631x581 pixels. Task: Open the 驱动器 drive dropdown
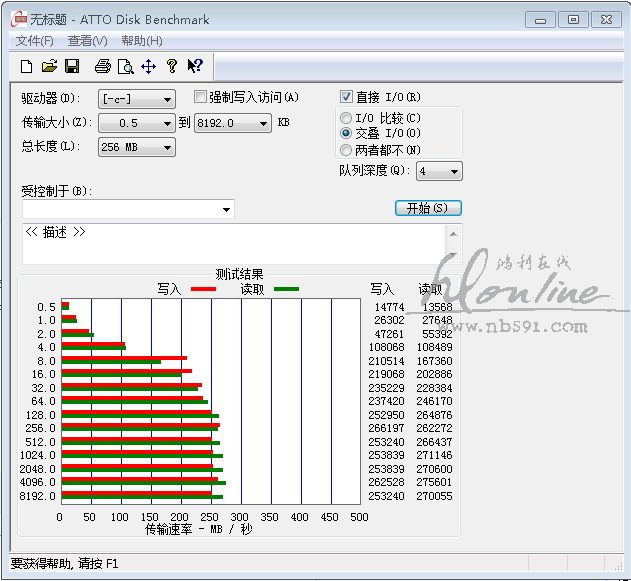[x=167, y=99]
